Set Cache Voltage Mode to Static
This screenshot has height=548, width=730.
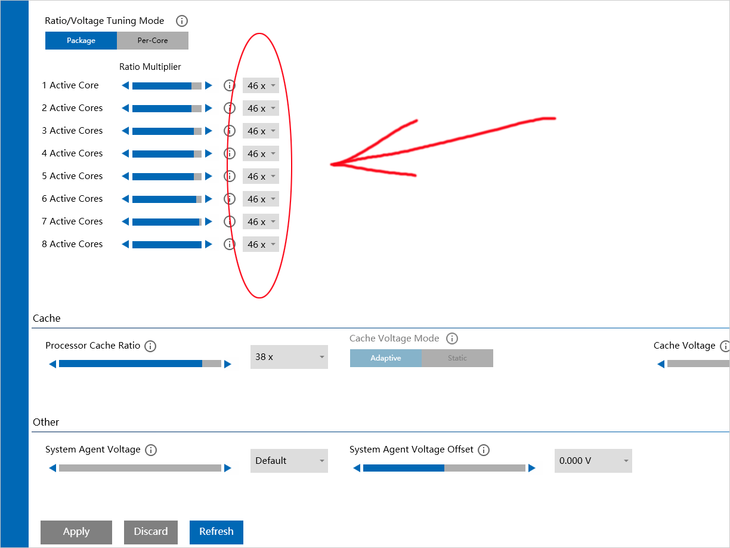click(457, 358)
